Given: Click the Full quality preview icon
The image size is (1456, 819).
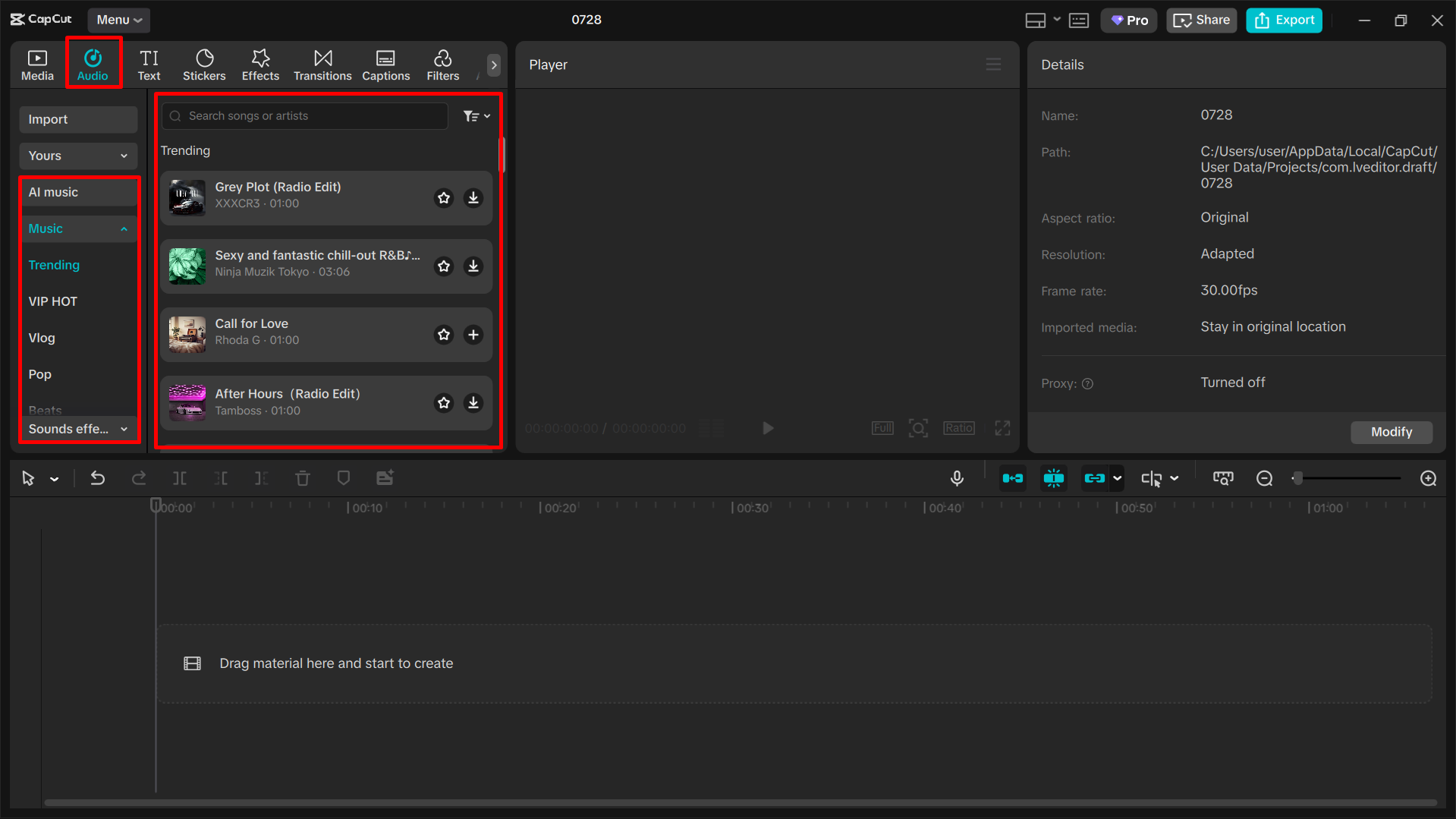Looking at the screenshot, I should click(x=882, y=429).
